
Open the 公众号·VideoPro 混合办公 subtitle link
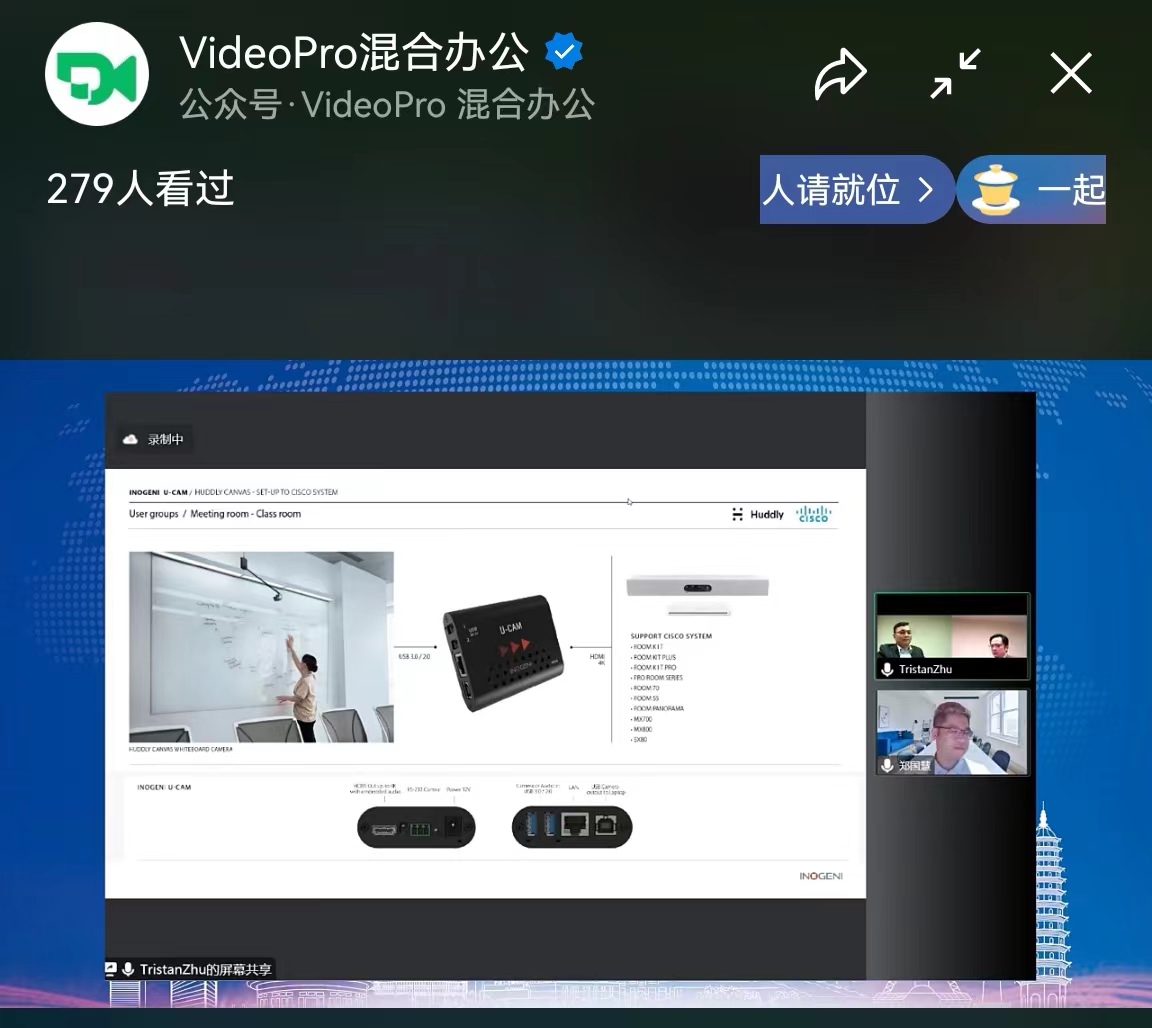(387, 104)
